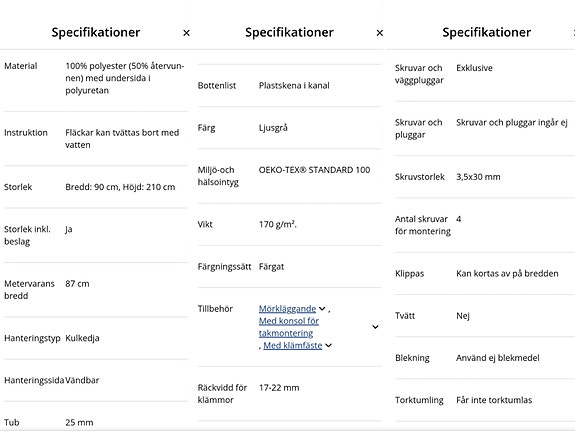Select the Ljusgrå color value
Image resolution: width=575 pixels, height=431 pixels.
click(x=273, y=128)
